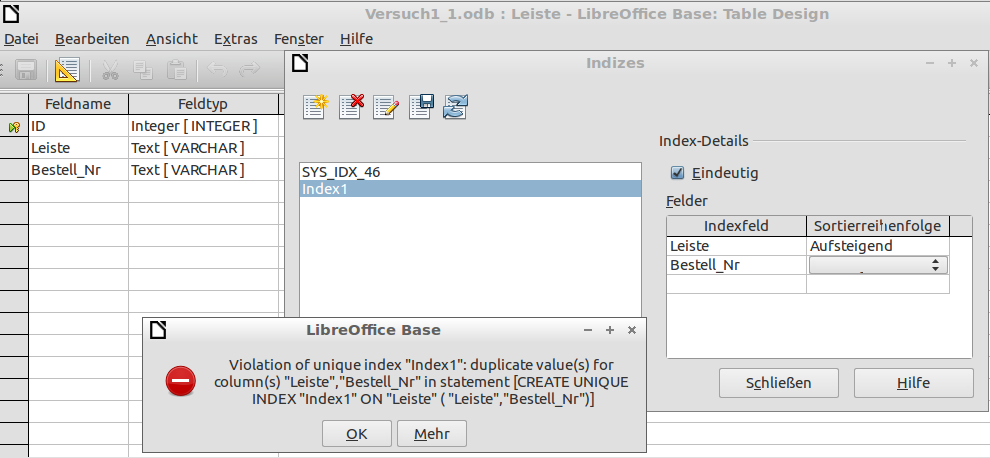Screen dimensions: 990x458
Task: Click the Paste clipboard icon
Action: [176, 70]
